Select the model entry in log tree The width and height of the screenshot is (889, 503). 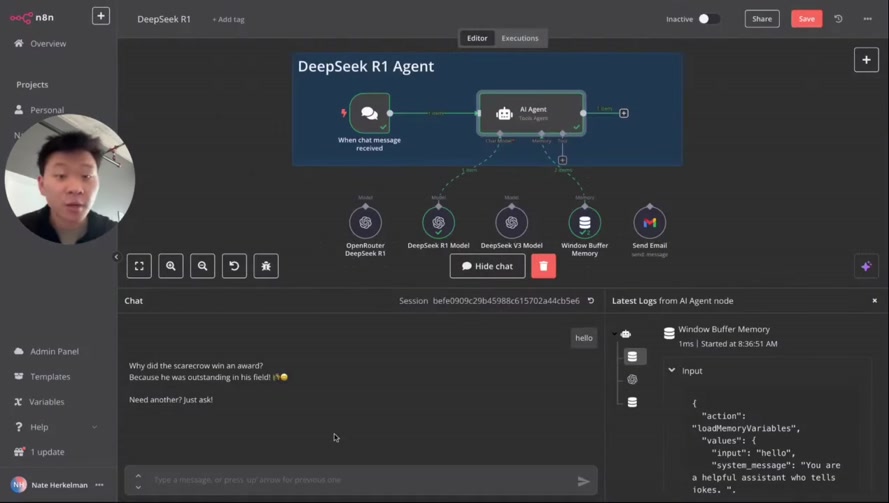633,379
